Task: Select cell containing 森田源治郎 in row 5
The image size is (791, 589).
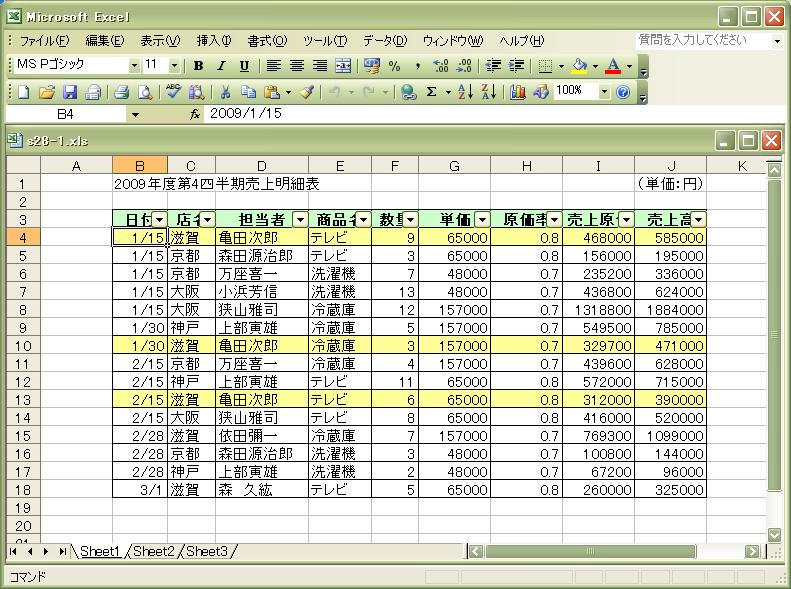Action: [x=262, y=256]
